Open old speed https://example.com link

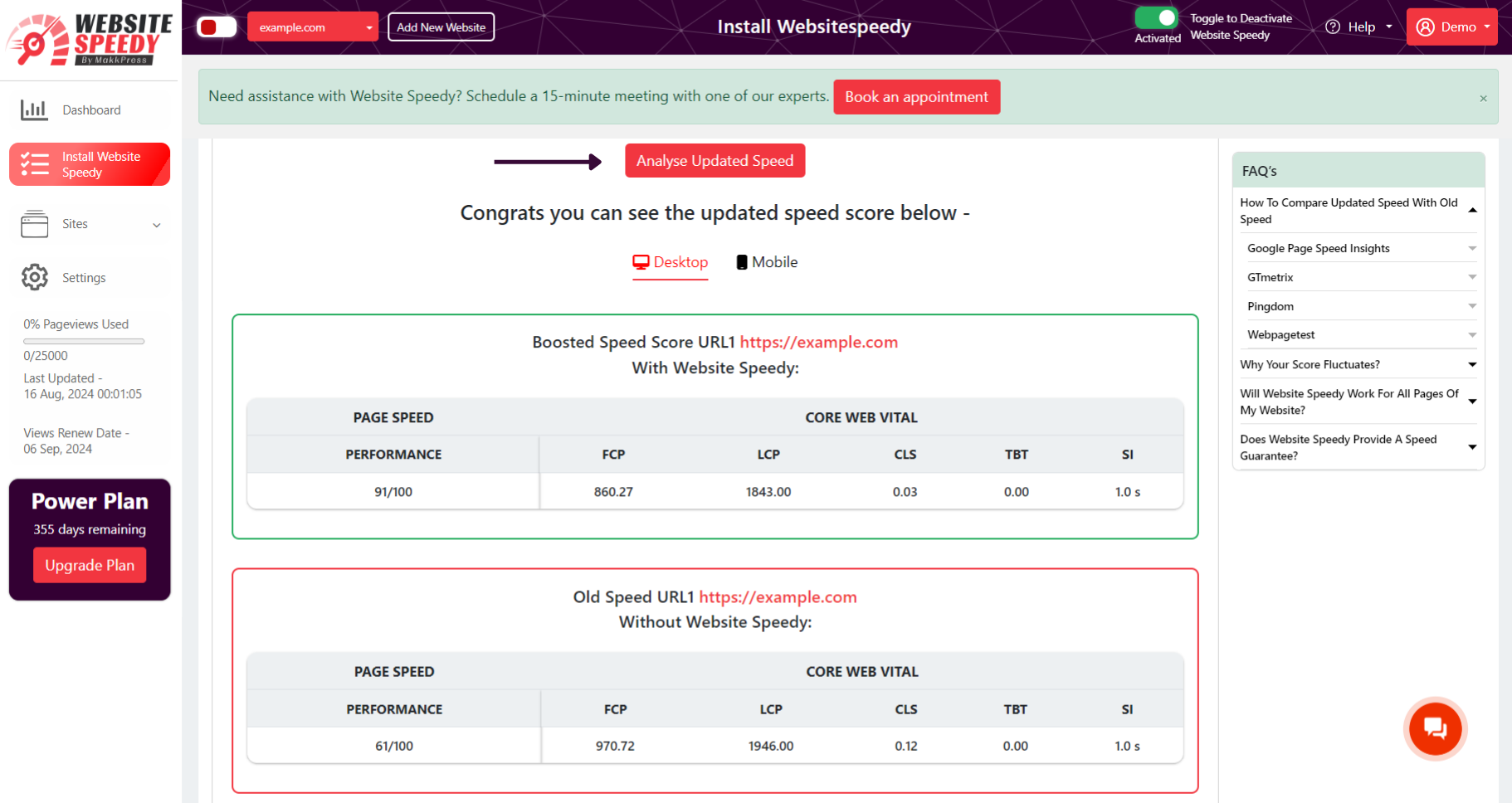(x=778, y=597)
